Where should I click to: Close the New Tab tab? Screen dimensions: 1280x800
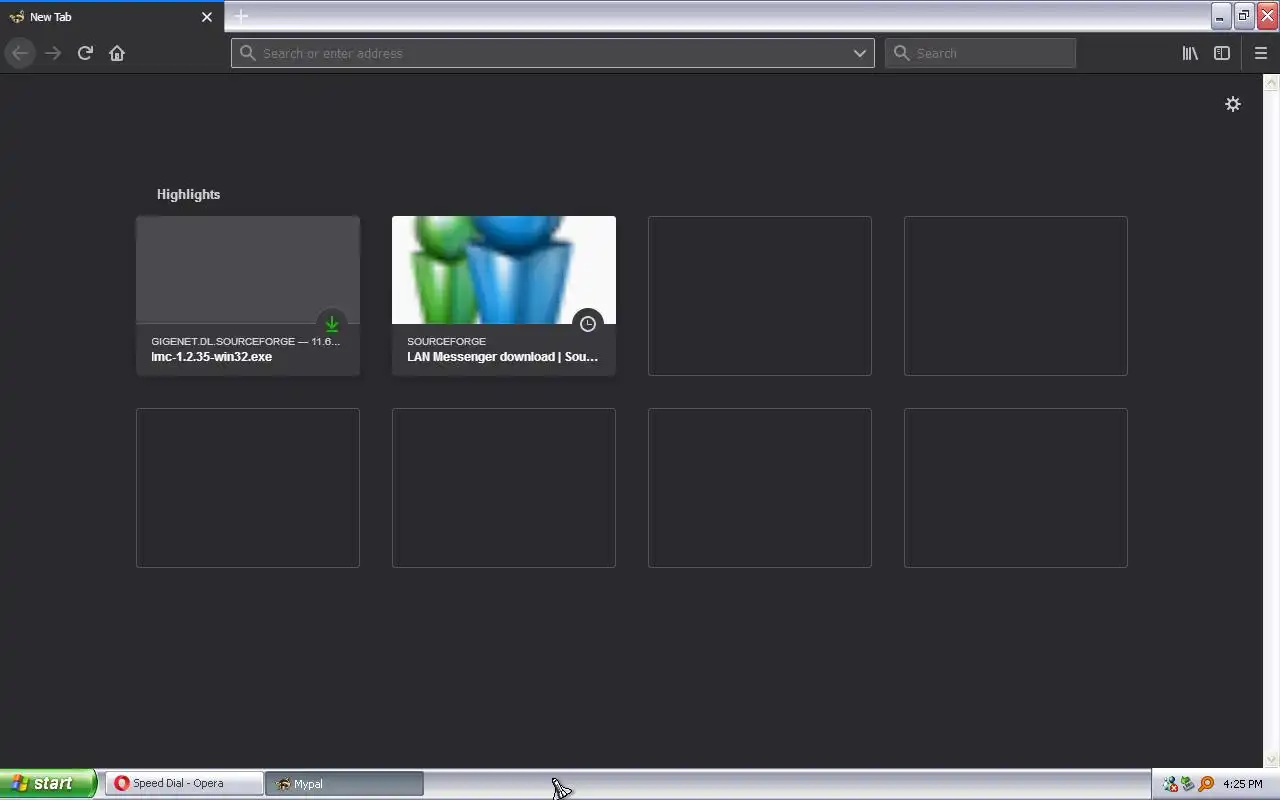(x=207, y=17)
